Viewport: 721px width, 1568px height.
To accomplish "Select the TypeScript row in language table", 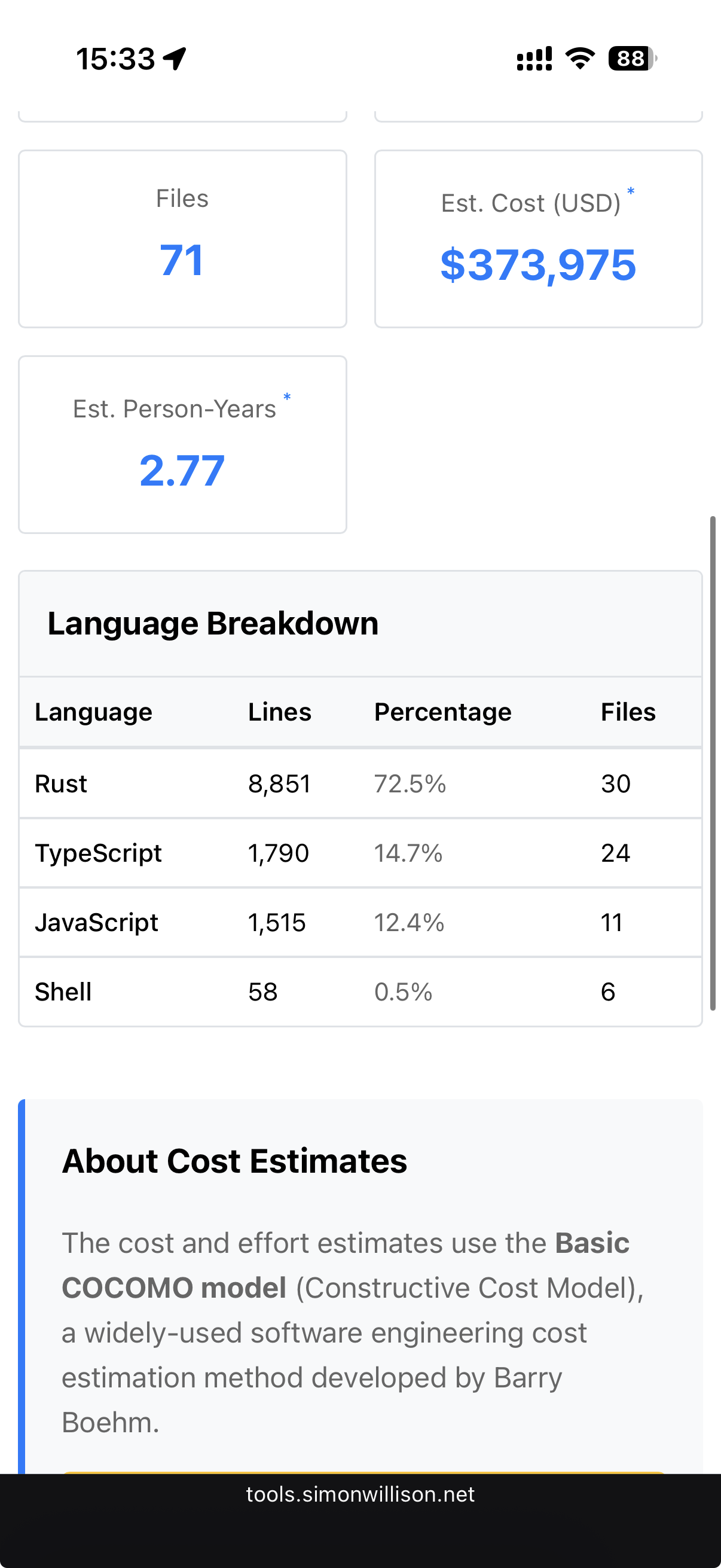I will point(360,853).
